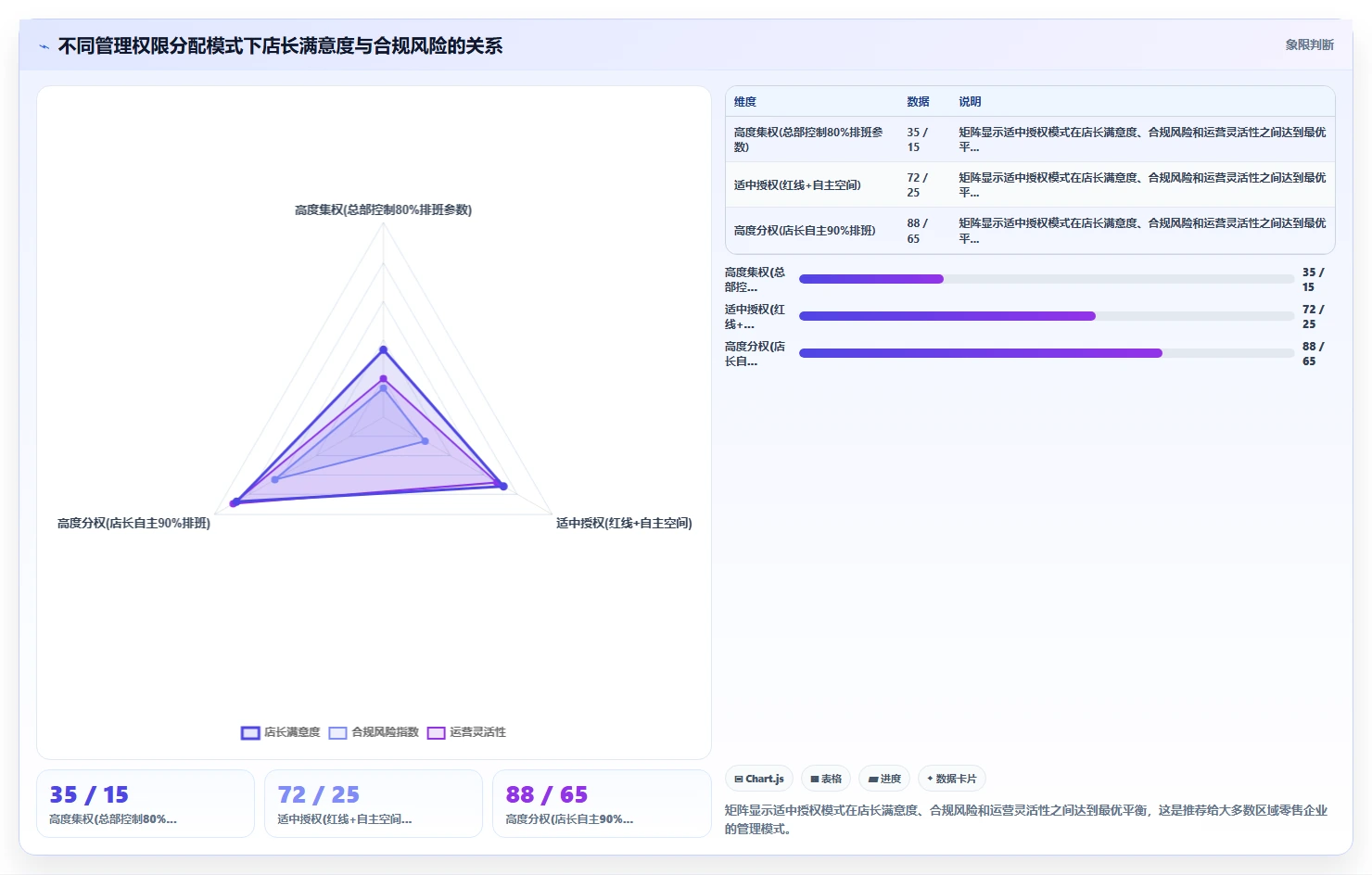The width and height of the screenshot is (1372, 875).
Task: Click the 运营灵活性 point on the 高度分权 axis
Action: (234, 503)
